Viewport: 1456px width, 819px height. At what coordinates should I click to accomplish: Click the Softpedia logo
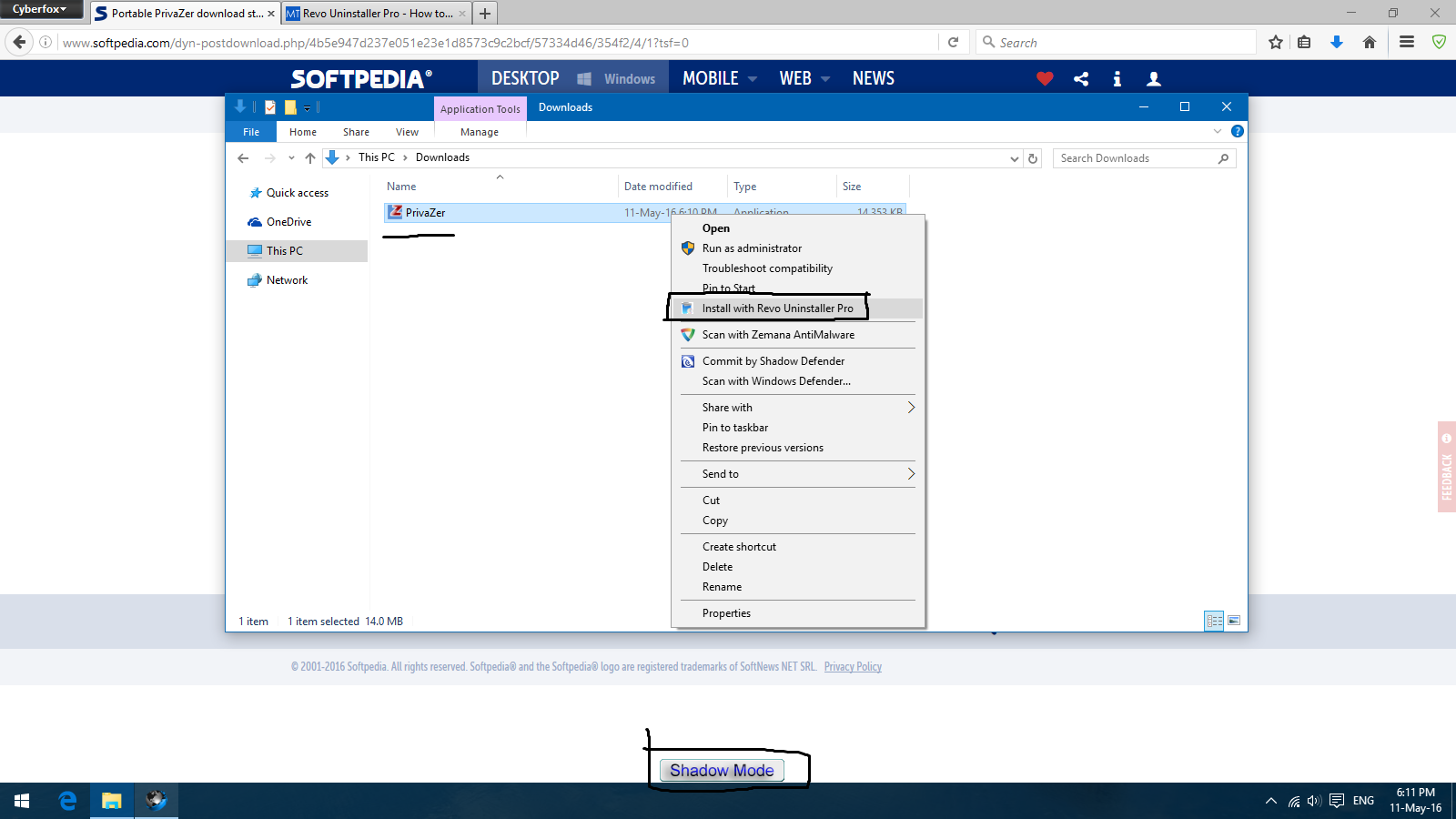coord(361,79)
